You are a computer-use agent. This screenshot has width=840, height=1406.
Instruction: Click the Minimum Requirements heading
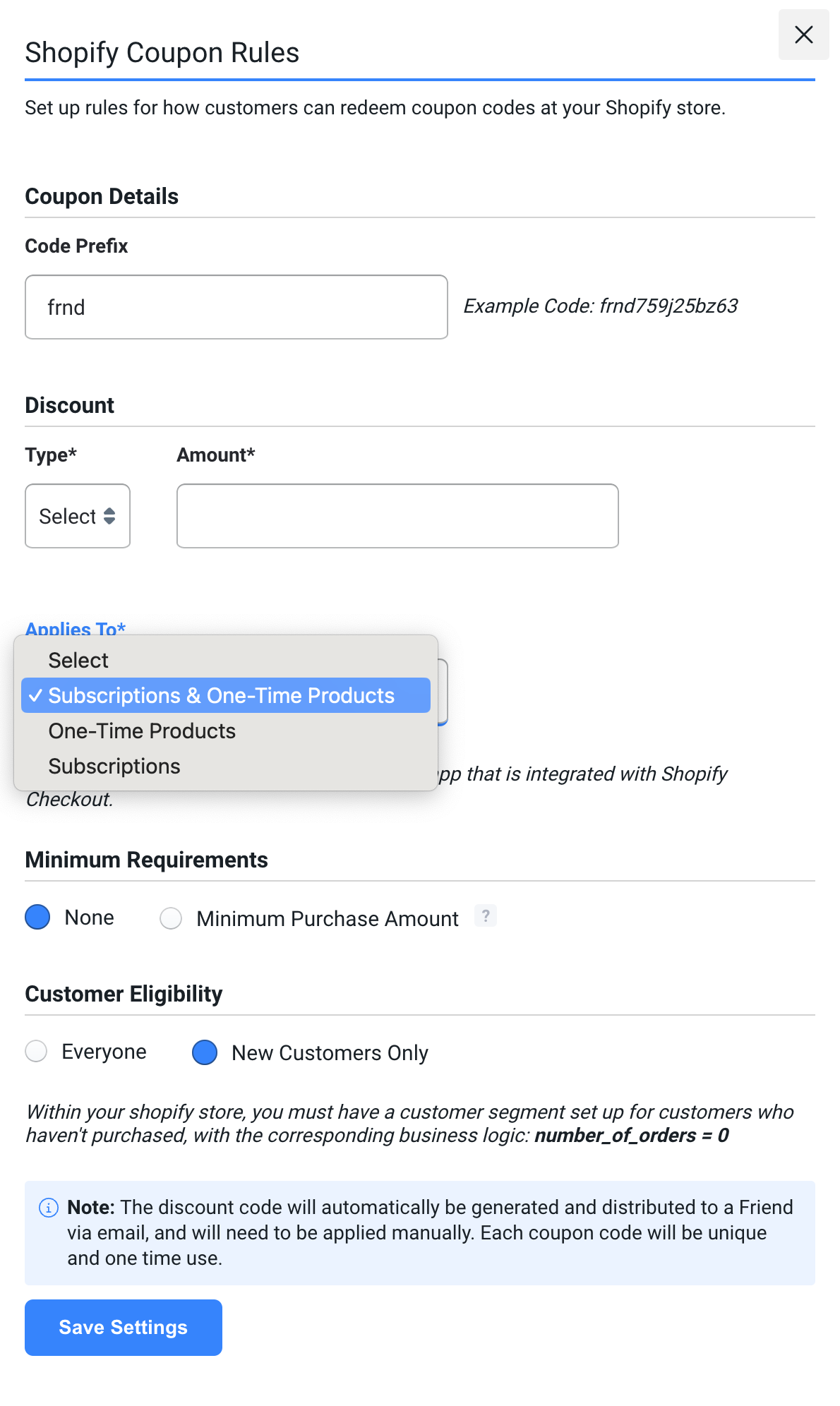[147, 860]
